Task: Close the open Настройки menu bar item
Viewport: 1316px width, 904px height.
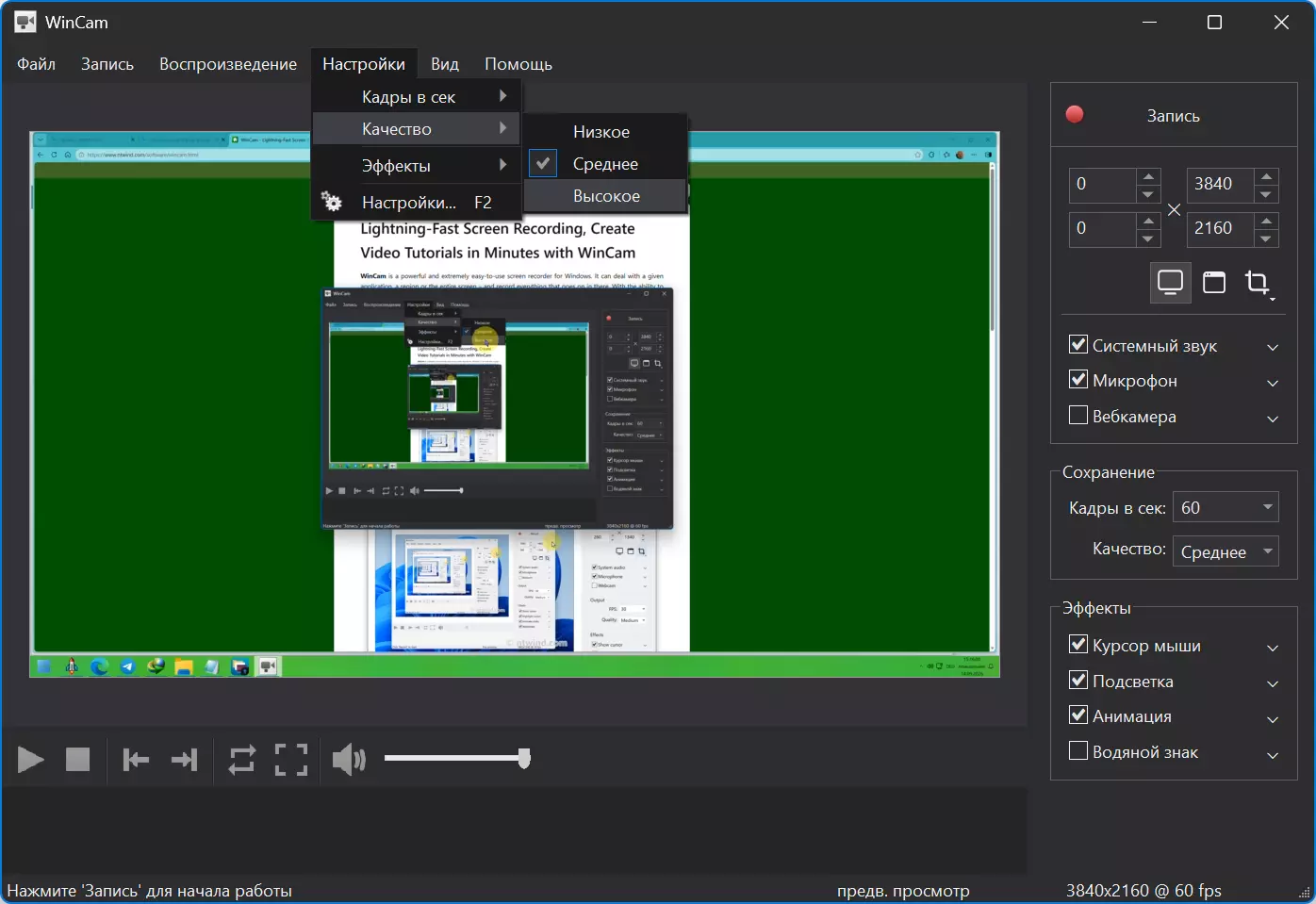Action: pyautogui.click(x=364, y=64)
